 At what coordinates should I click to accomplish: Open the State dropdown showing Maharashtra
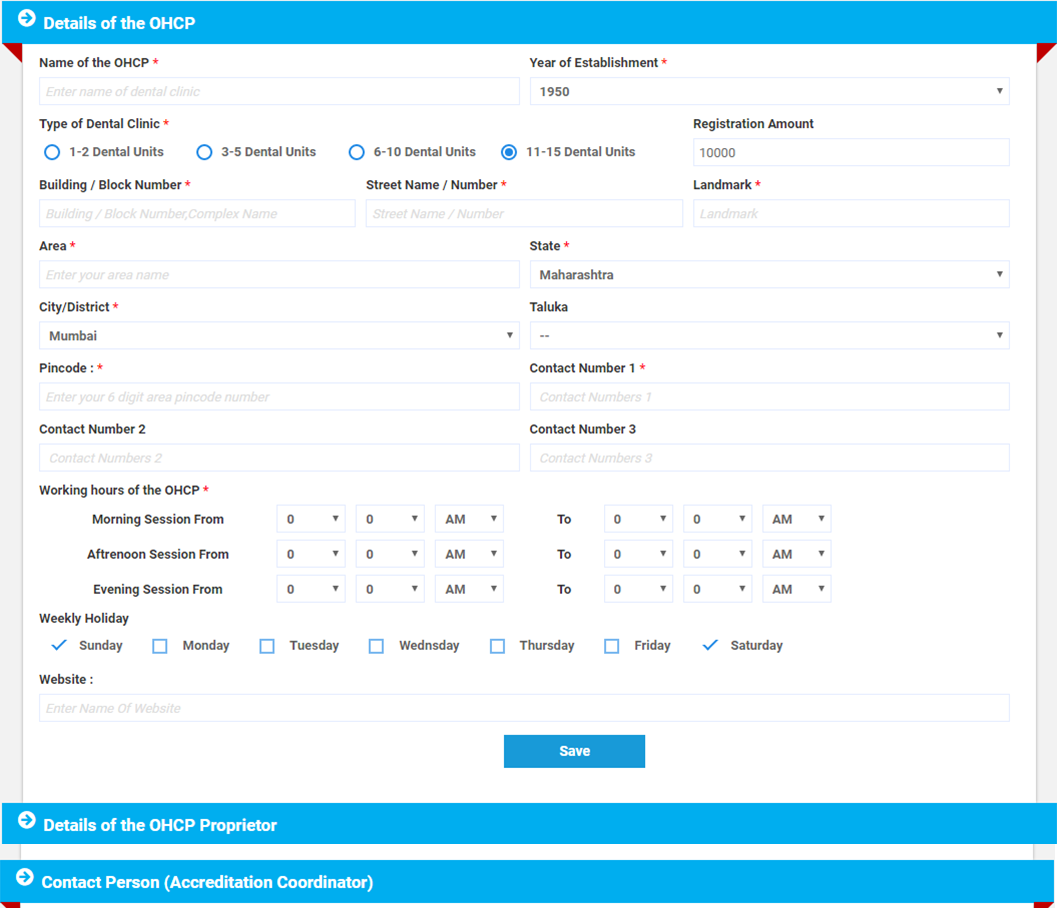pyautogui.click(x=768, y=275)
